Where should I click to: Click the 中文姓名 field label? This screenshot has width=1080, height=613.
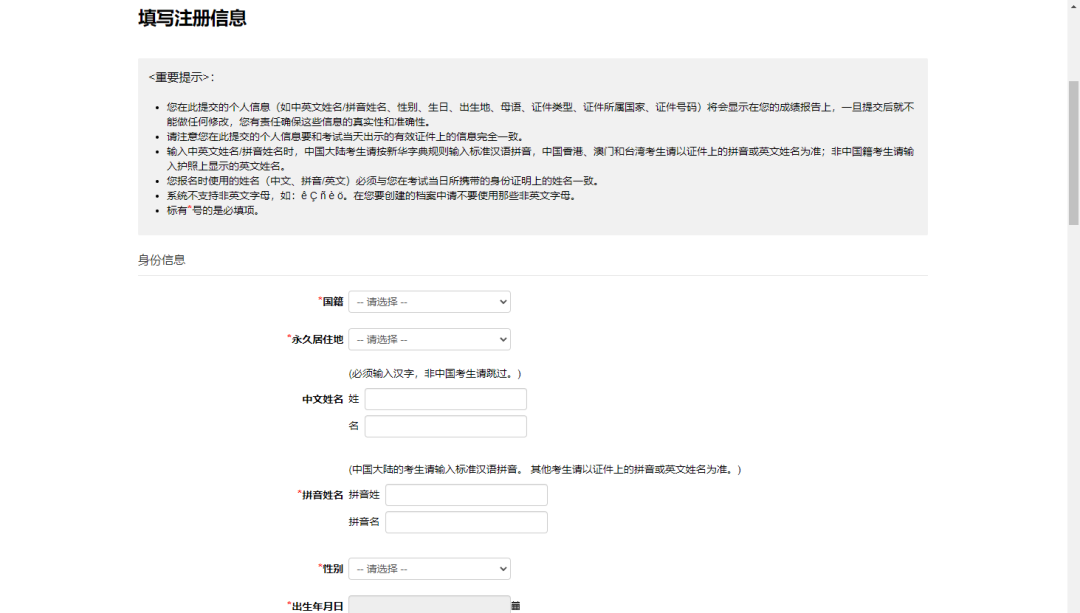point(322,398)
